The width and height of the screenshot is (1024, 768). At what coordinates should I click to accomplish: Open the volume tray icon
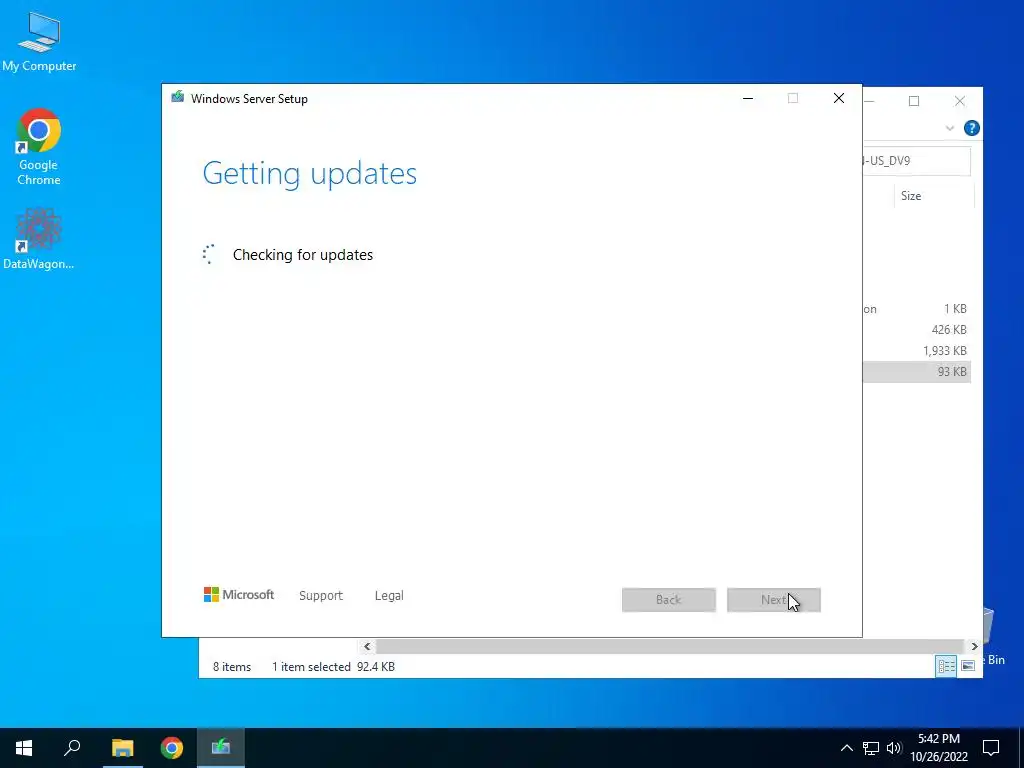pos(894,748)
